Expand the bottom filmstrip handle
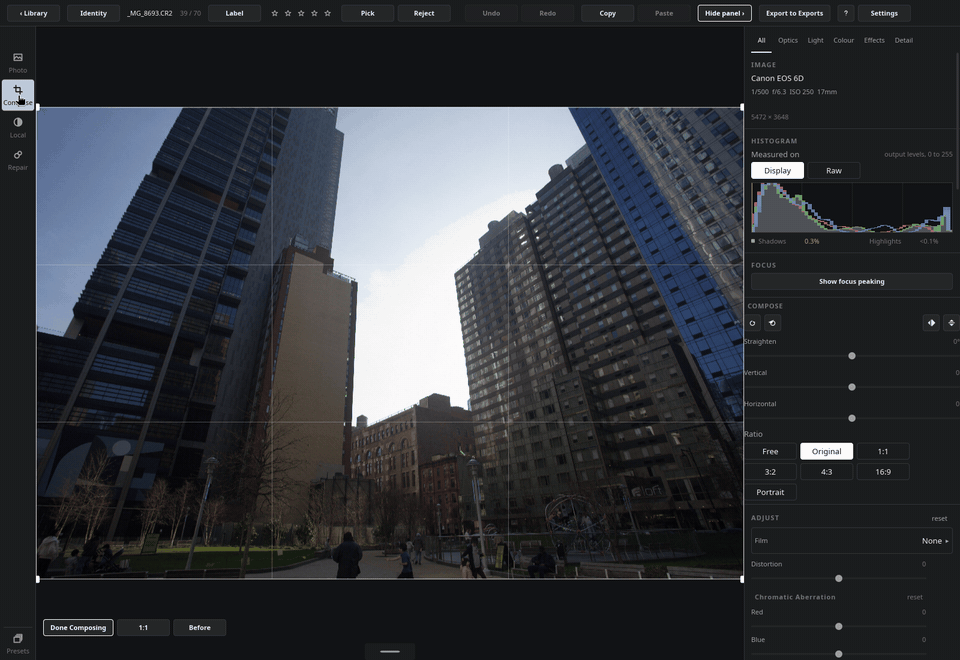This screenshot has height=660, width=960. coord(390,651)
